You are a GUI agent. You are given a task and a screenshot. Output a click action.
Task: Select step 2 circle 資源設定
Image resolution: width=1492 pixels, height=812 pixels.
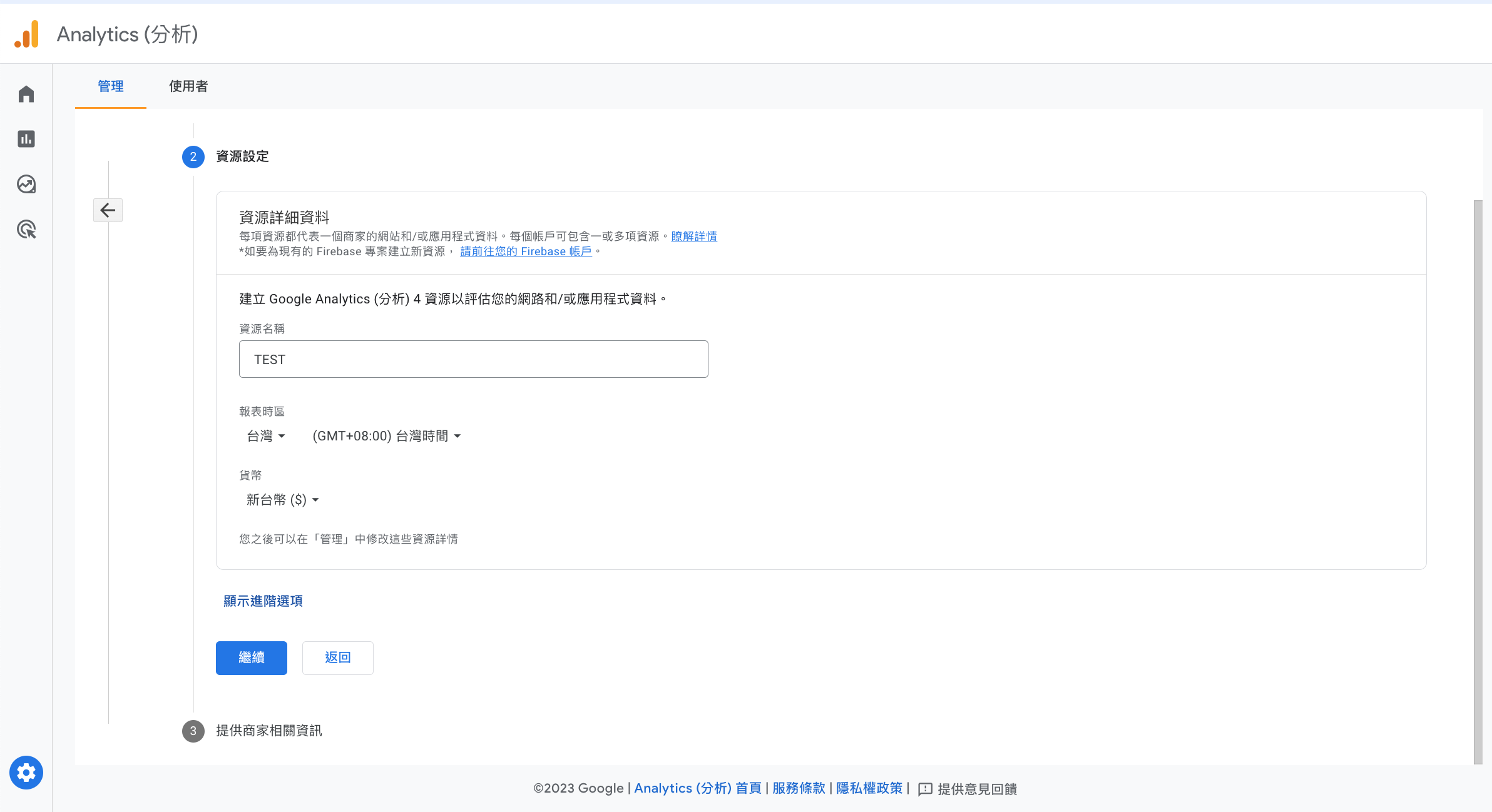(x=193, y=156)
